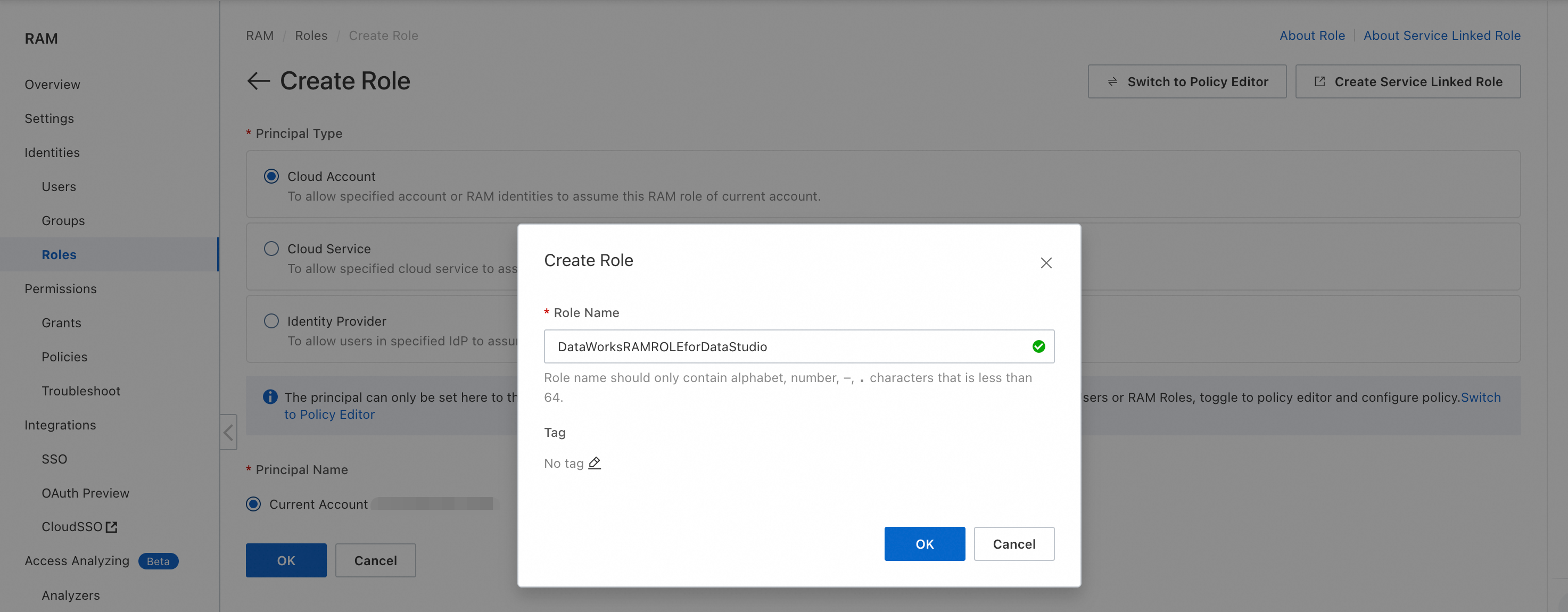The height and width of the screenshot is (612, 1568).
Task: Click Switch to Policy Editor button
Action: [1186, 81]
